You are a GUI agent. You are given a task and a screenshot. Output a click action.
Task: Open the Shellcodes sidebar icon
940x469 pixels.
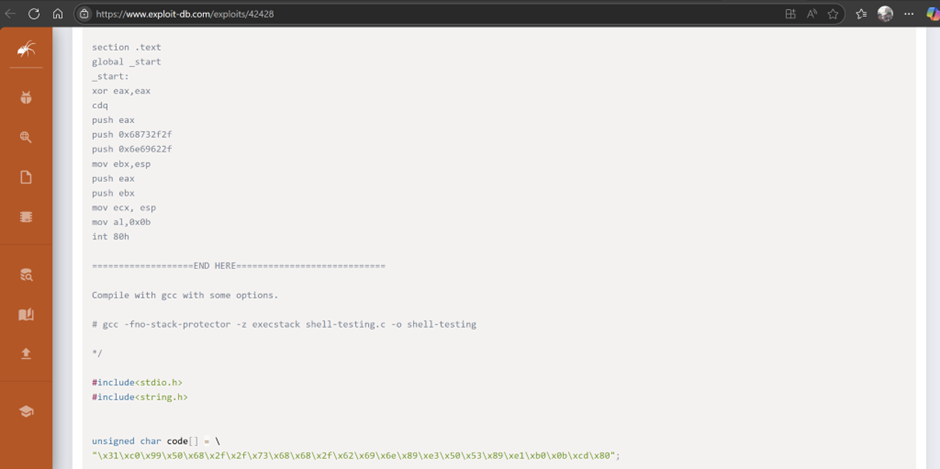click(x=26, y=216)
